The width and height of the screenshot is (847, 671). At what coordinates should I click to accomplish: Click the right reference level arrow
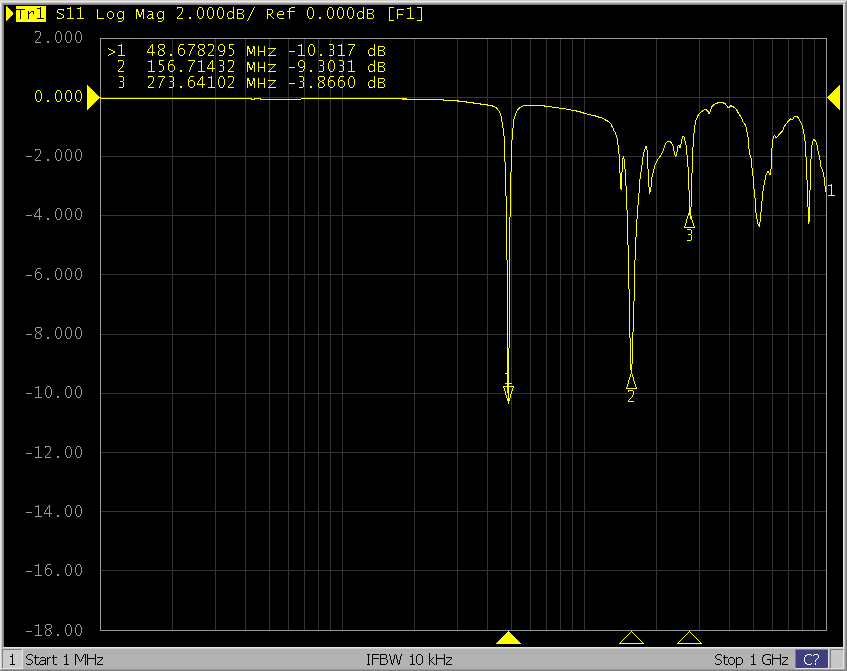click(833, 96)
